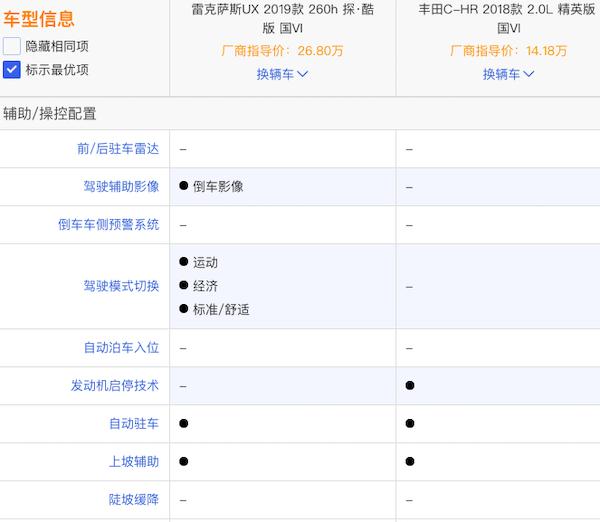600x522 pixels.
Task: Select the 经济 driving mode entry
Action: tap(205, 286)
